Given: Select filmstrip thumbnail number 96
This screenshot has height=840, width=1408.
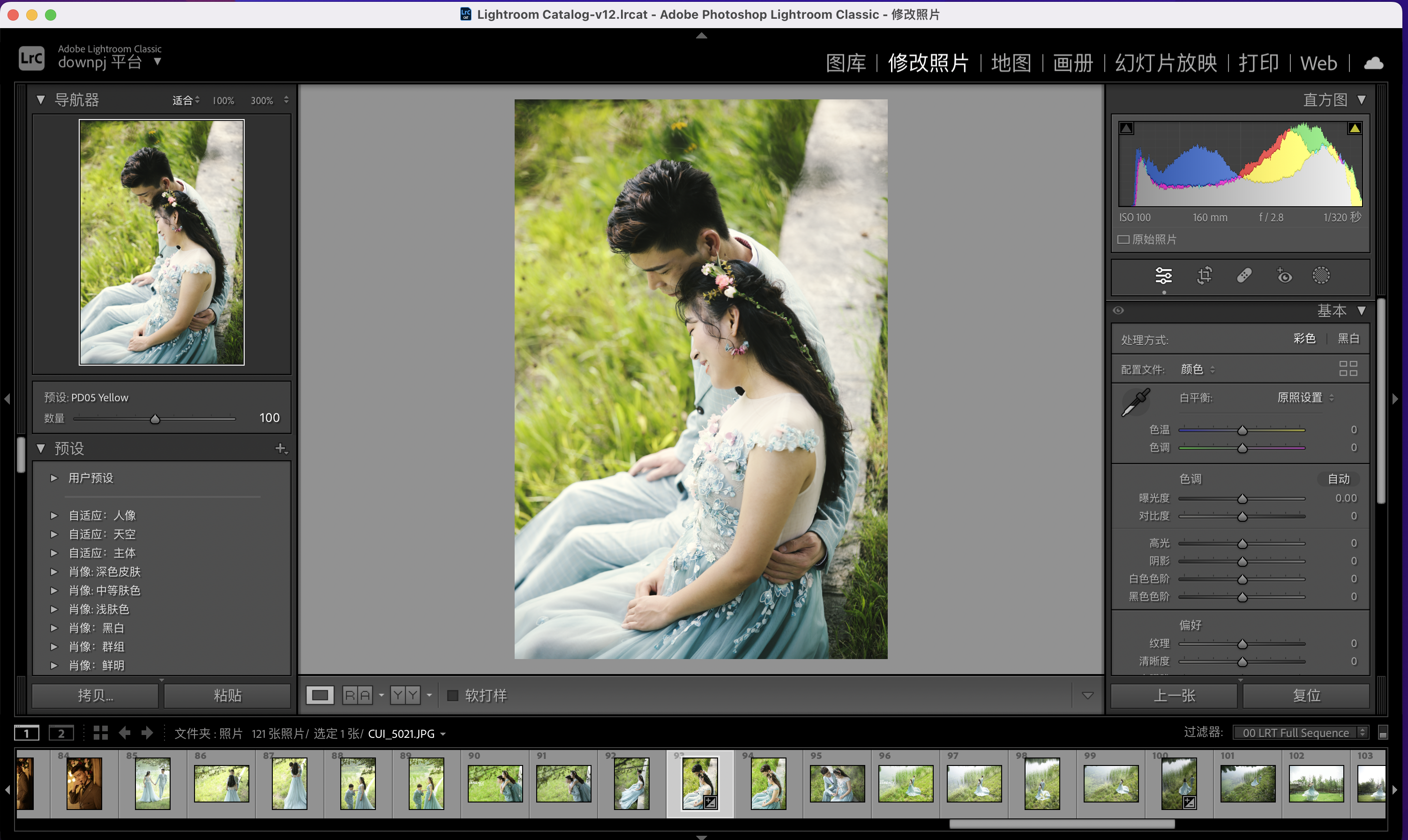Looking at the screenshot, I should 906,783.
